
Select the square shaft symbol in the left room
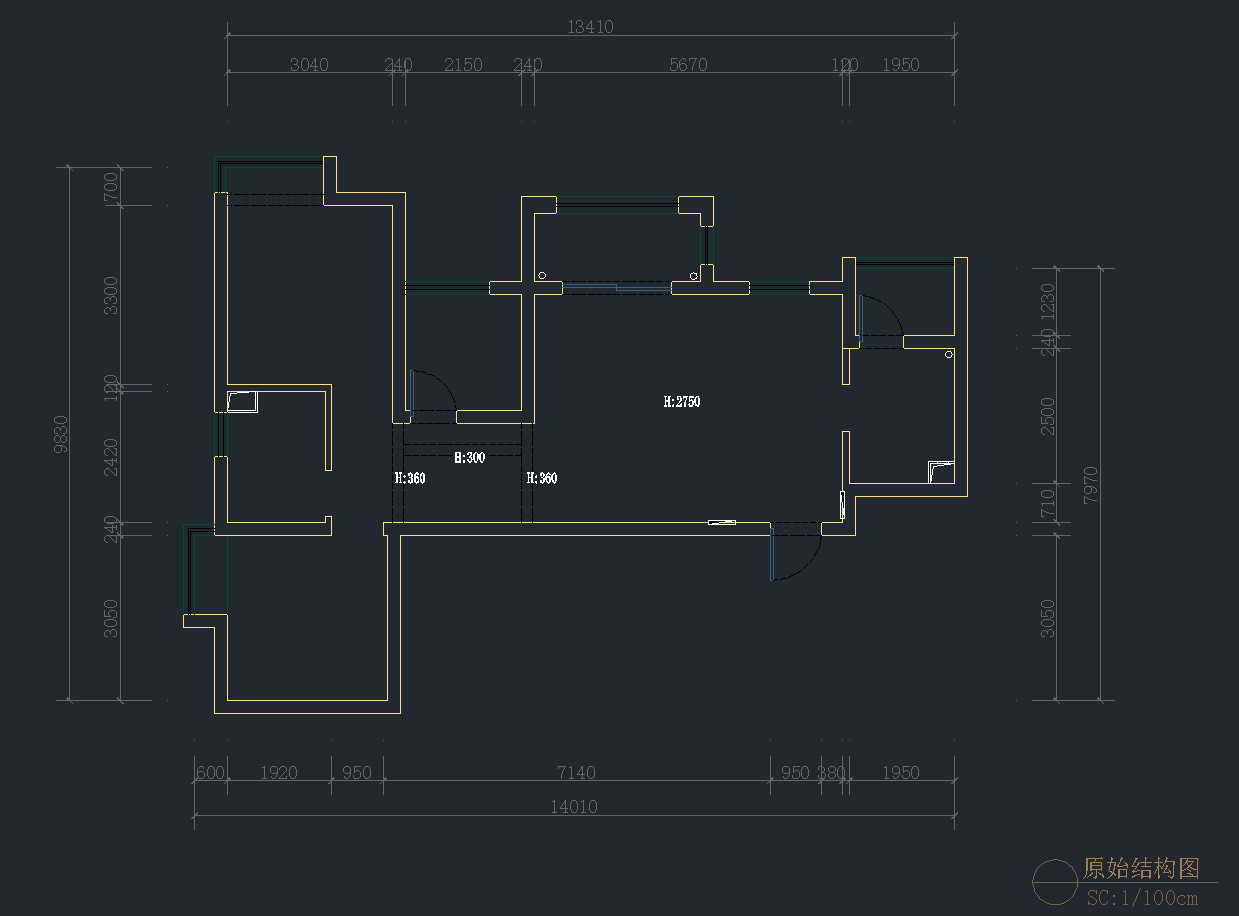point(243,401)
